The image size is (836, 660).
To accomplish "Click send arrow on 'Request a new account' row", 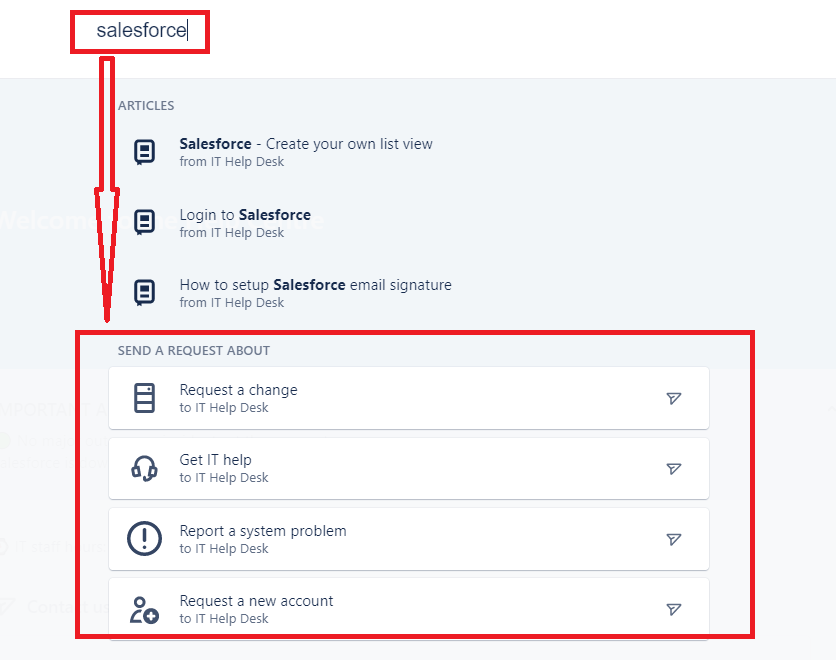I will [674, 609].
